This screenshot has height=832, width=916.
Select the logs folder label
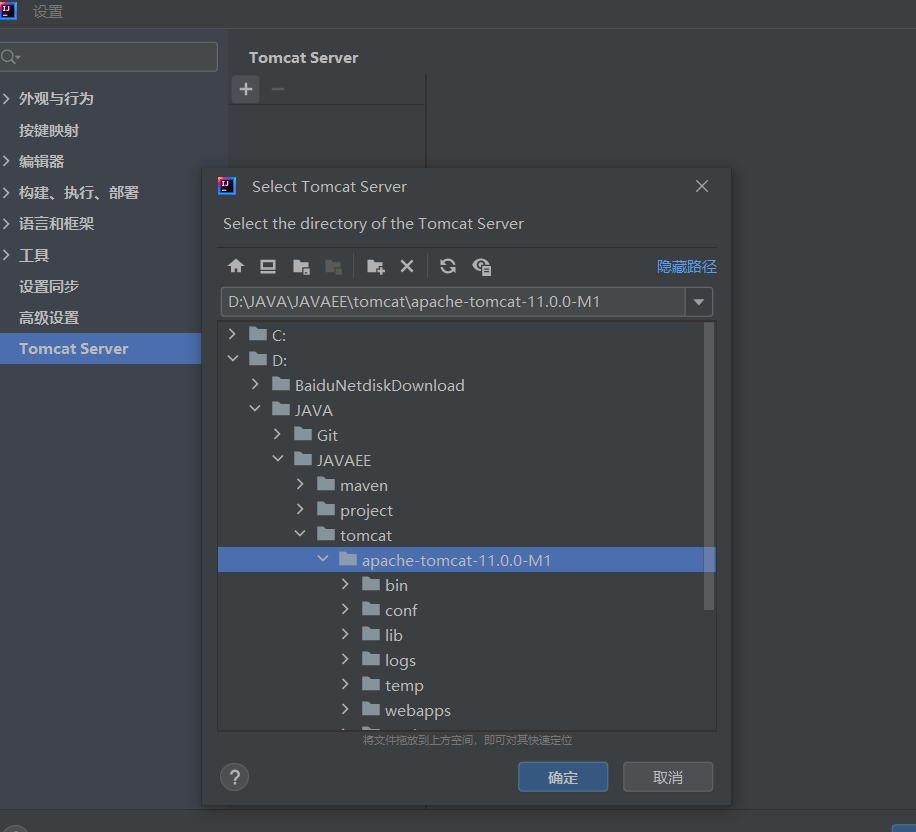(400, 661)
